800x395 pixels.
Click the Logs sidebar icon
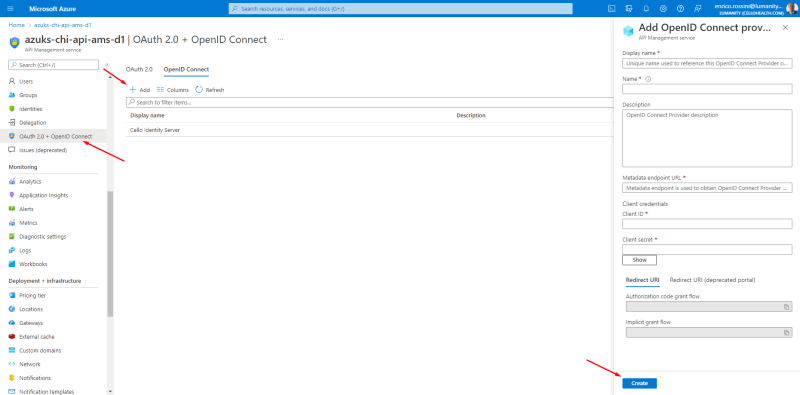(x=12, y=251)
